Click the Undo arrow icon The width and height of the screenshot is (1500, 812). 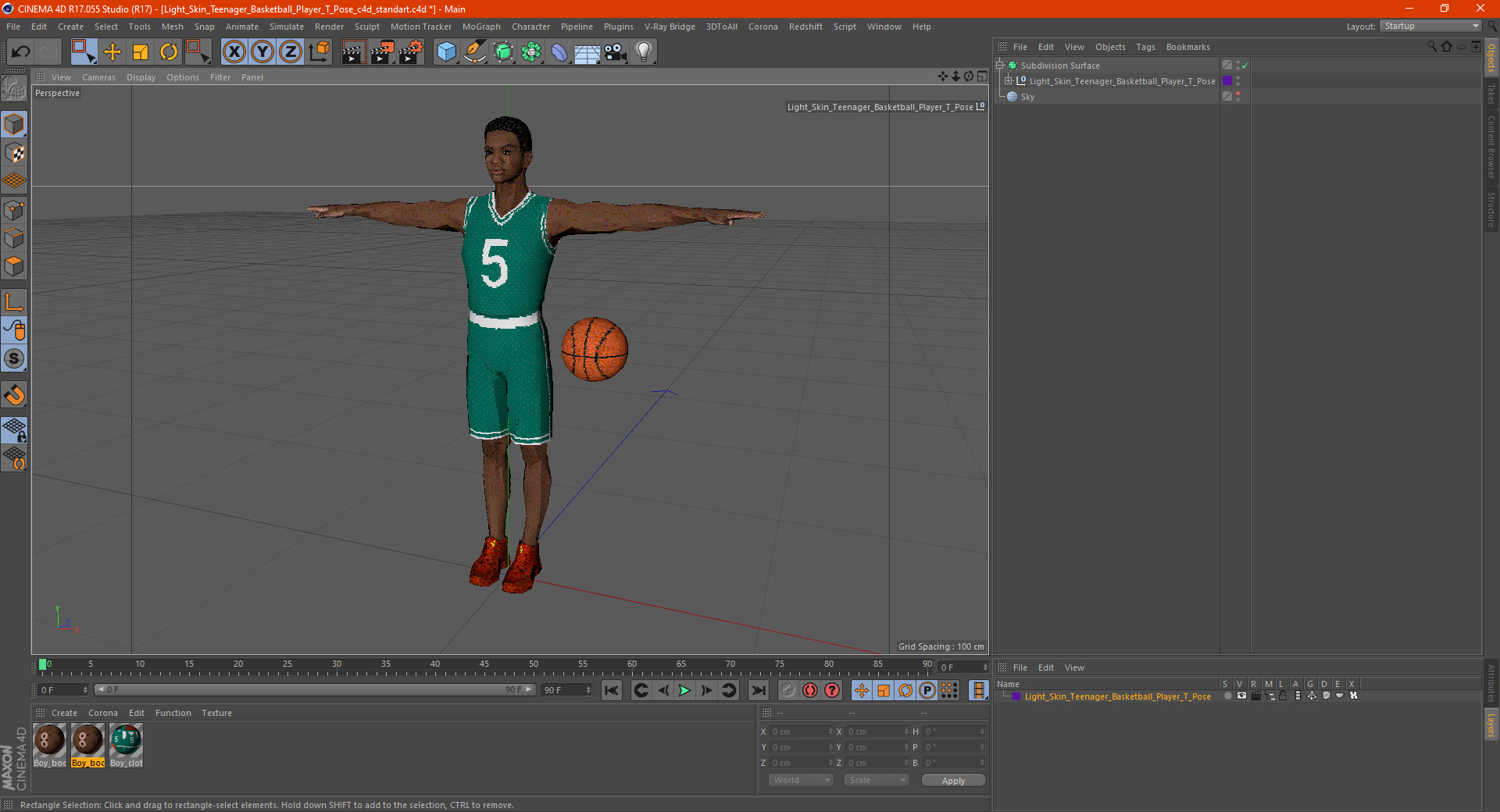coord(21,52)
